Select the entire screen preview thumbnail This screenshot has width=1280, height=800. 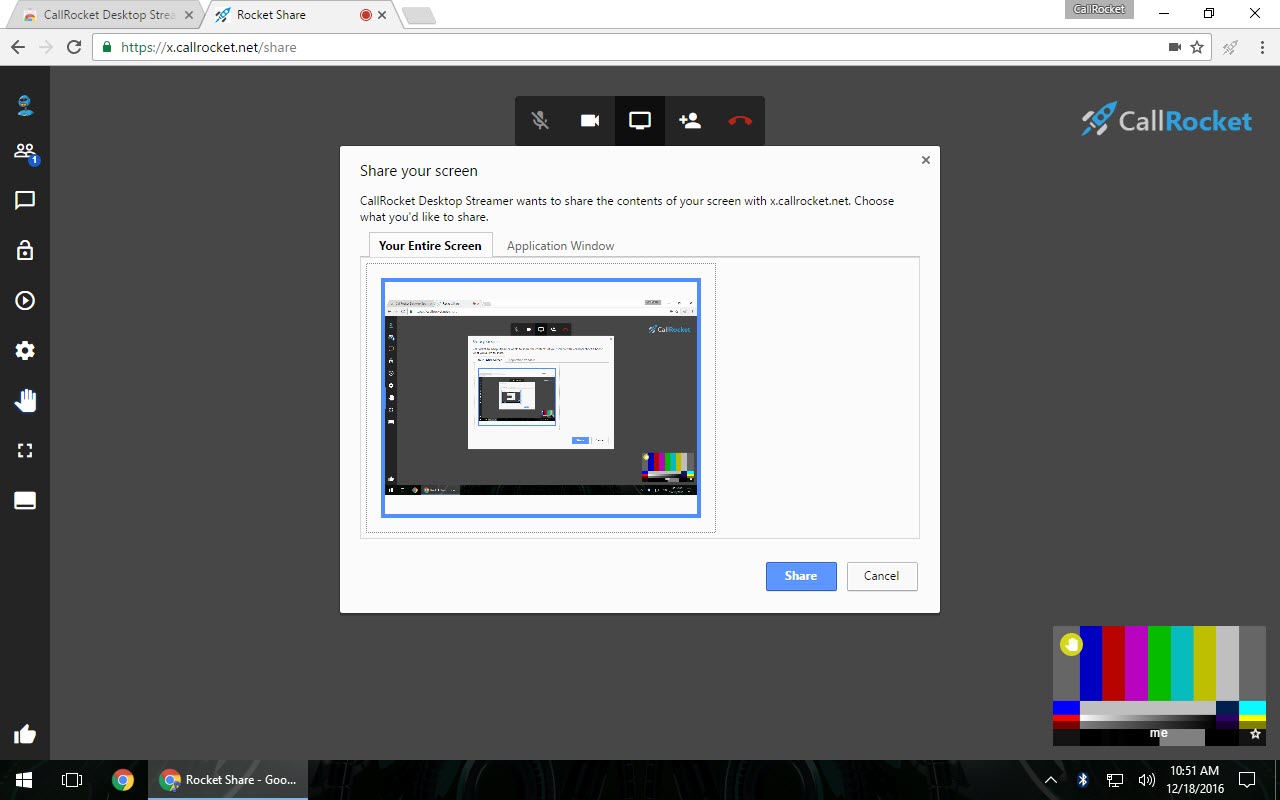(x=540, y=396)
